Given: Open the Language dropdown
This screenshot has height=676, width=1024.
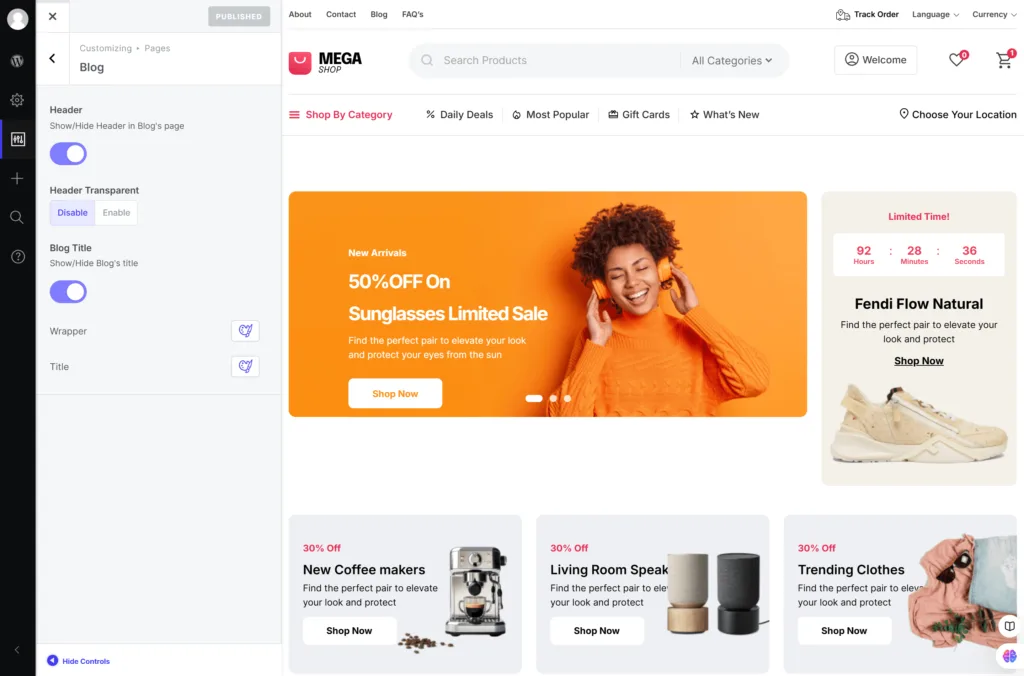Looking at the screenshot, I should pos(935,14).
